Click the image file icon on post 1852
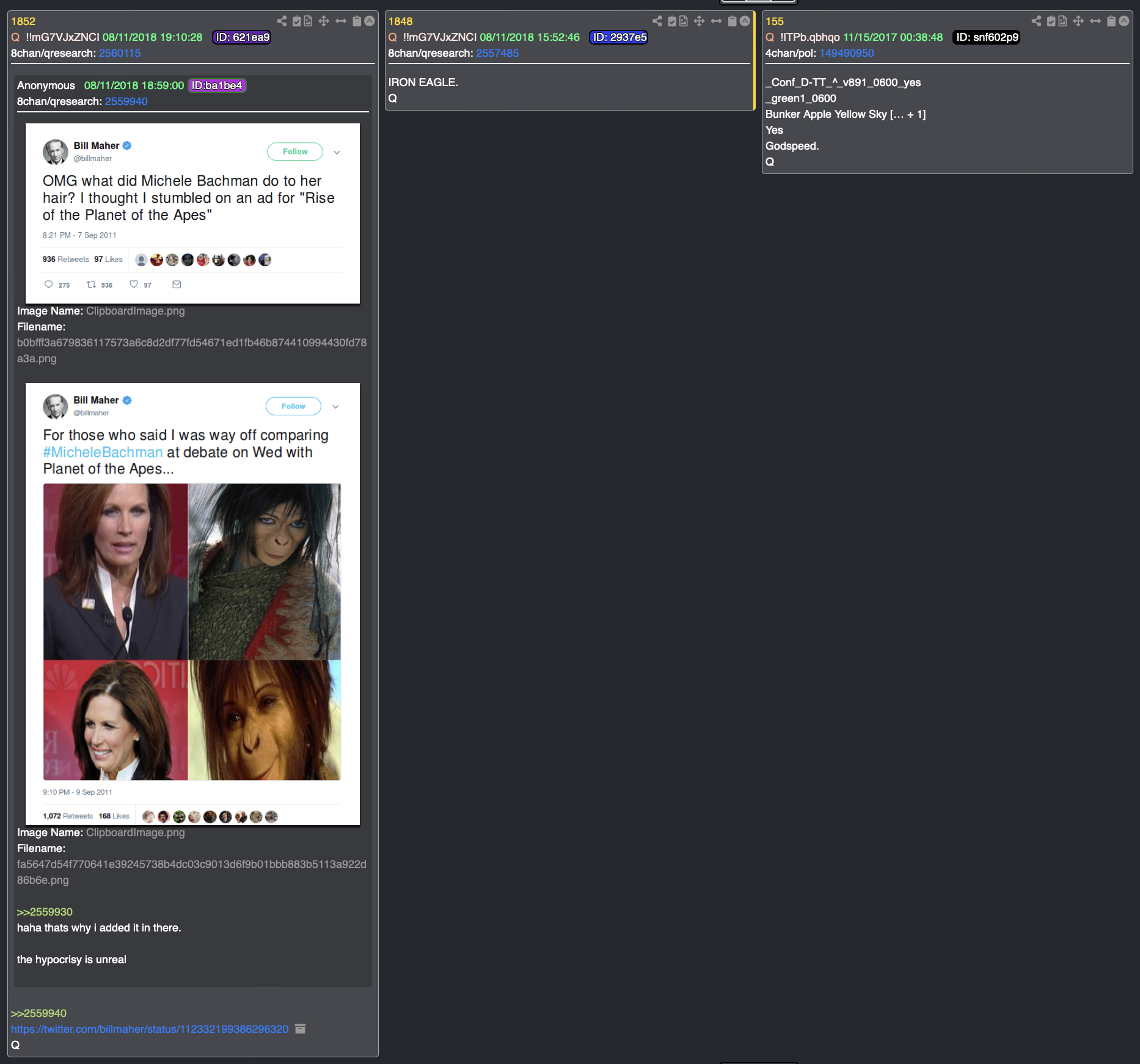The height and width of the screenshot is (1064, 1140). tap(309, 21)
